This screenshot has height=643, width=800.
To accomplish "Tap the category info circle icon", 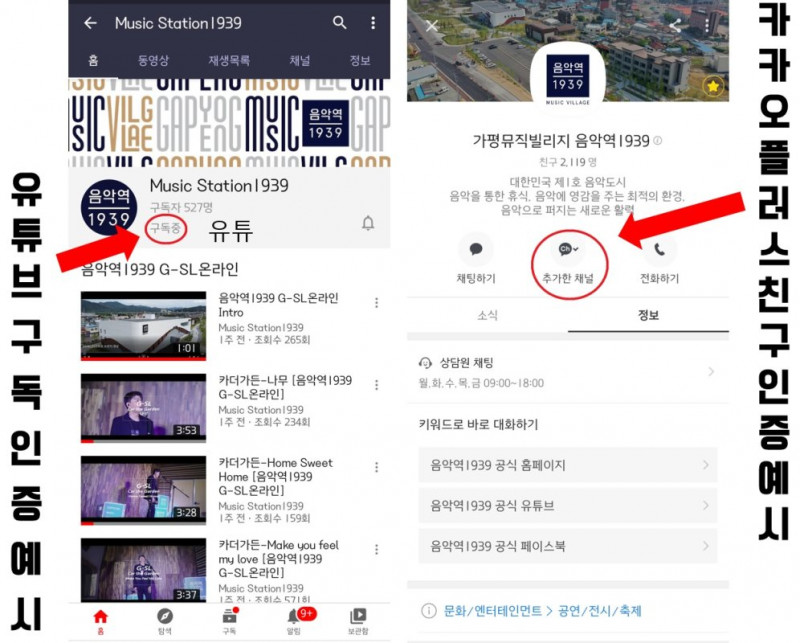I will (429, 610).
